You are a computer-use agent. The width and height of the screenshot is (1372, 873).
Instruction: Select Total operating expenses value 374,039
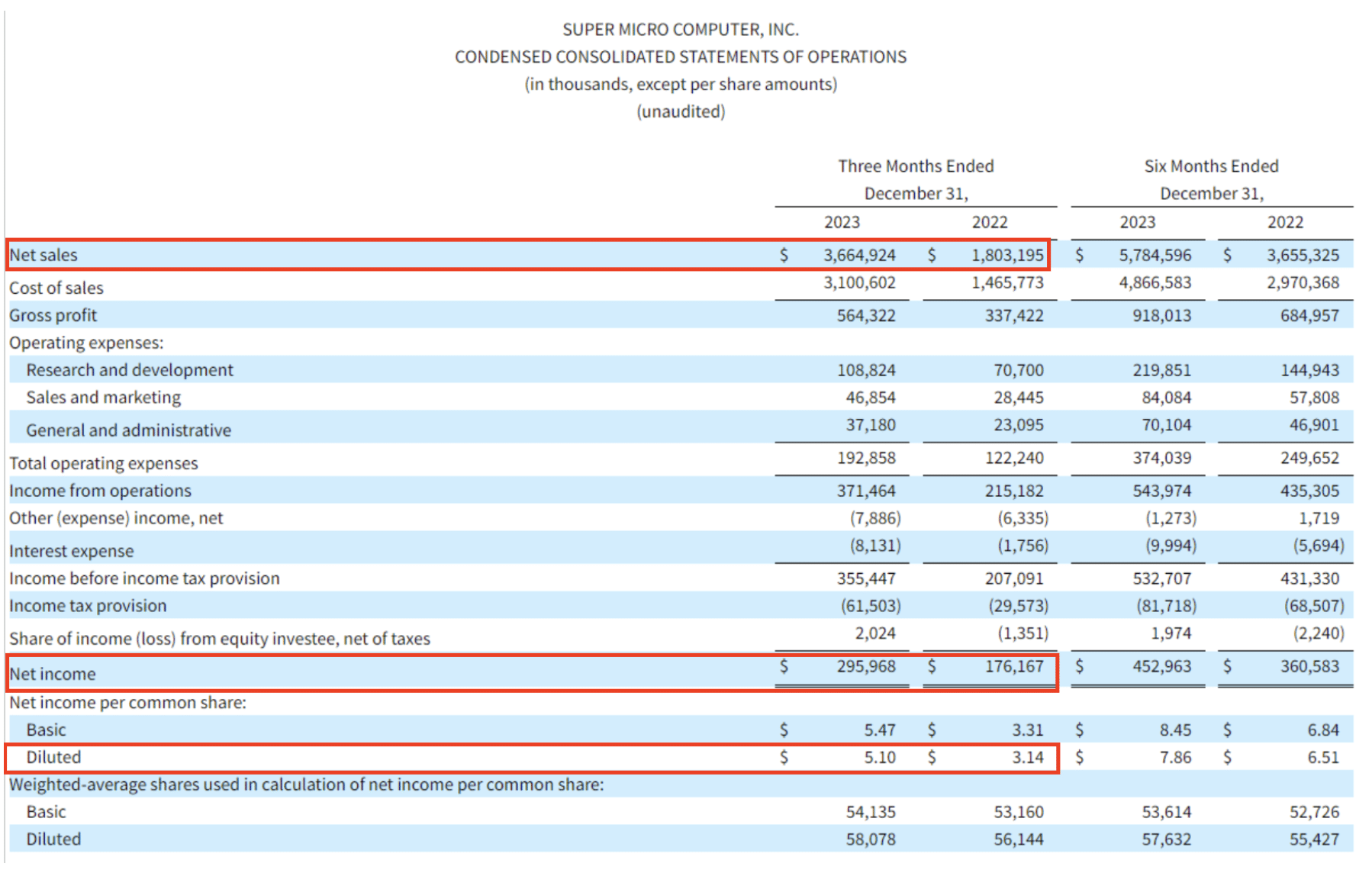click(1162, 458)
